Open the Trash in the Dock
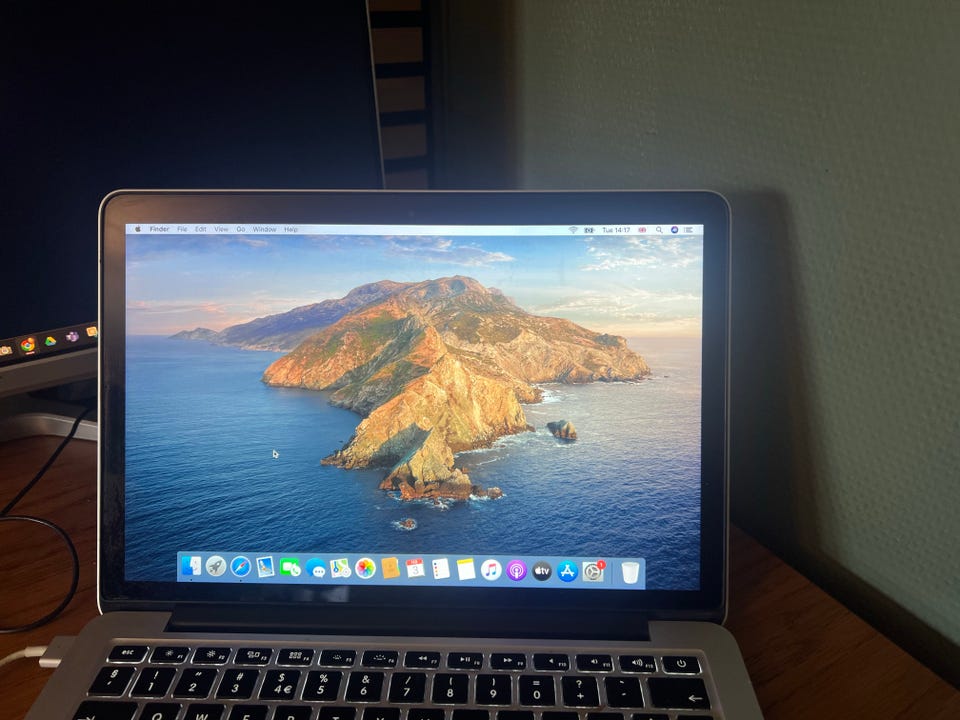Viewport: 960px width, 720px height. pyautogui.click(x=630, y=573)
